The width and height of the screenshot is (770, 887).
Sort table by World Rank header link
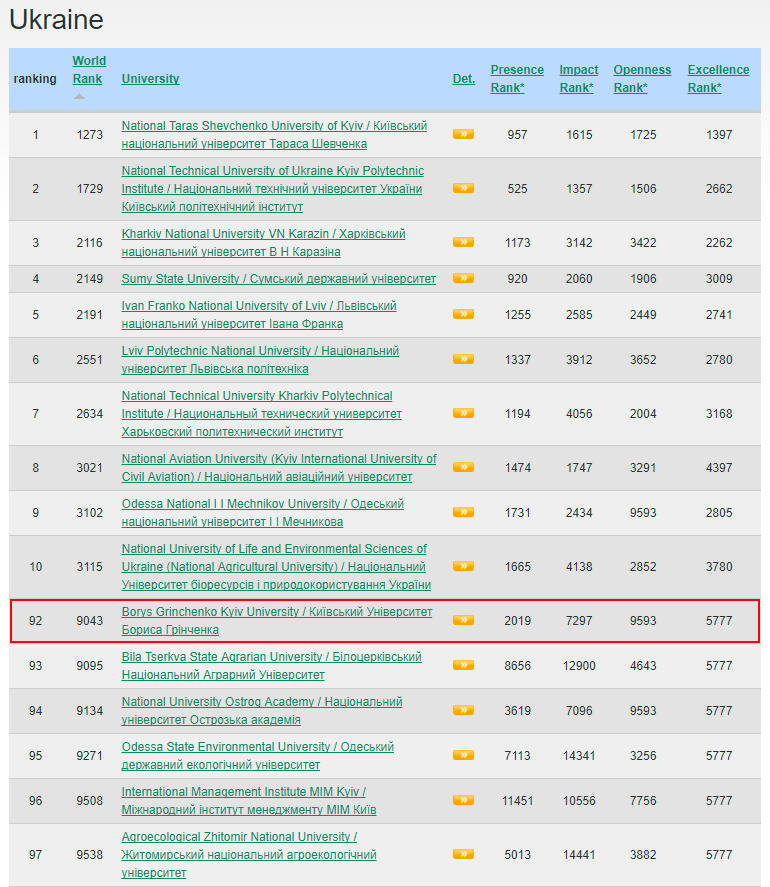(x=89, y=70)
